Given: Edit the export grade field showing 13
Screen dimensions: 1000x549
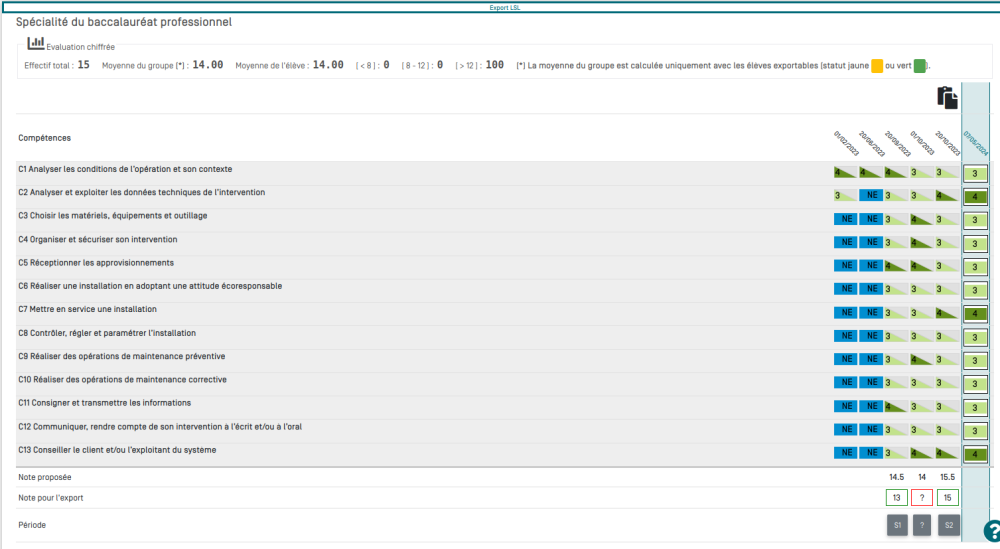Looking at the screenshot, I should [x=897, y=498].
